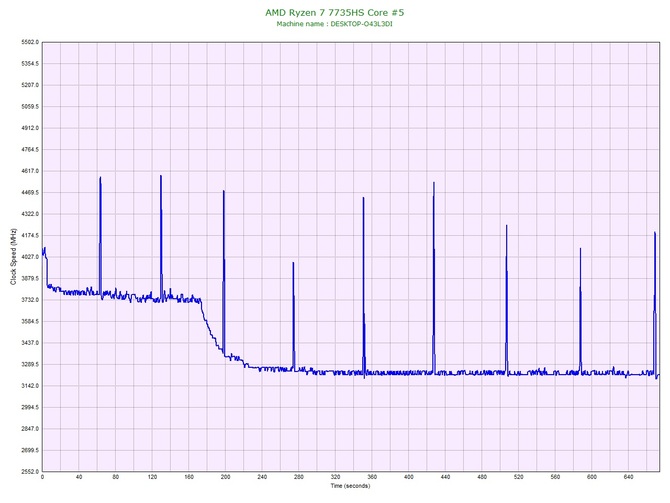Viewport: 670px width, 503px height.
Task: Click the '360' x-axis tick label
Action: (x=372, y=477)
